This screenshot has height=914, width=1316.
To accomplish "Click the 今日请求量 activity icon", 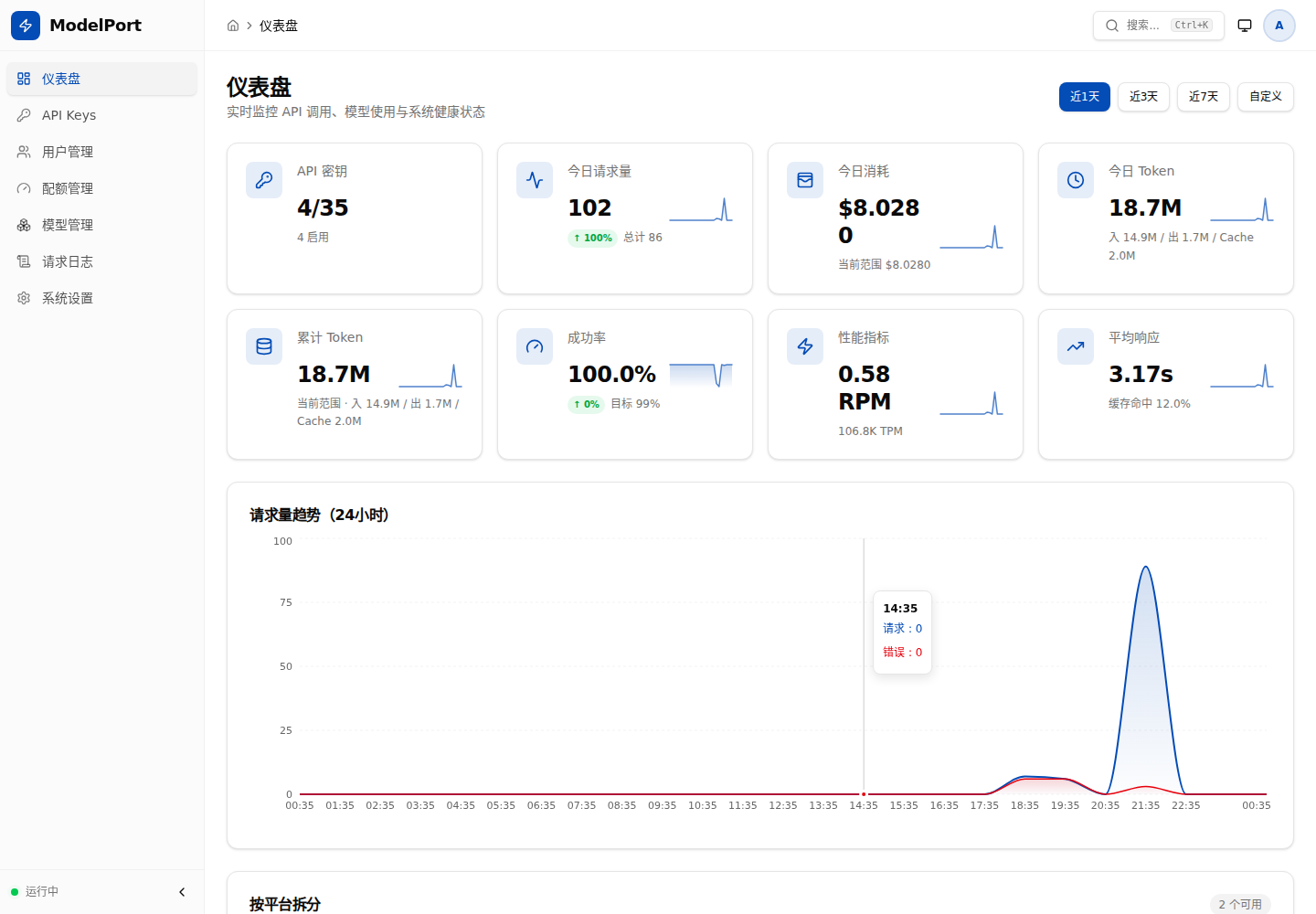I will [535, 180].
